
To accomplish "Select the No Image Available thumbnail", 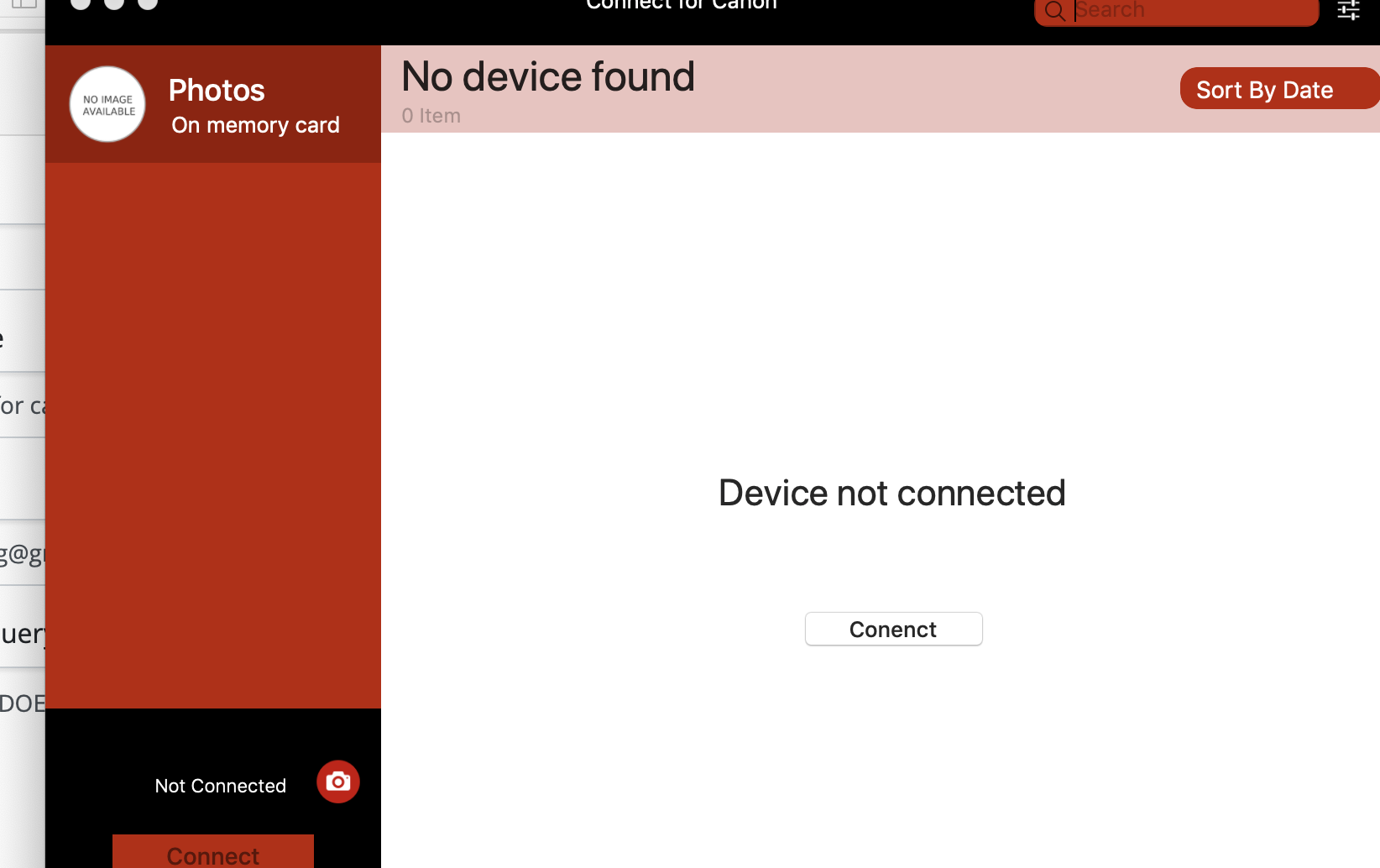I will 107,104.
